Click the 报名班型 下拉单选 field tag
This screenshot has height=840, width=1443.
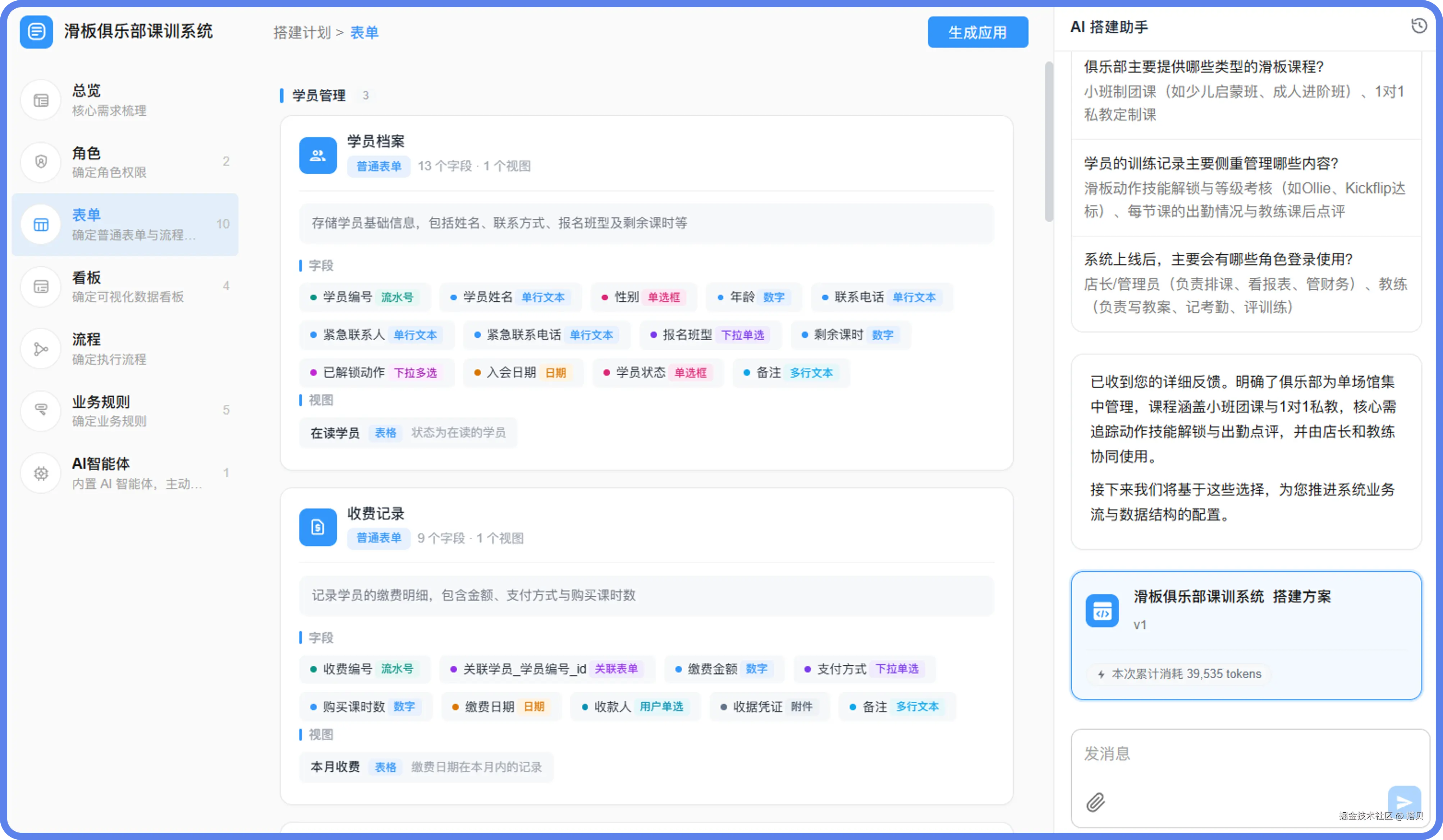point(710,335)
